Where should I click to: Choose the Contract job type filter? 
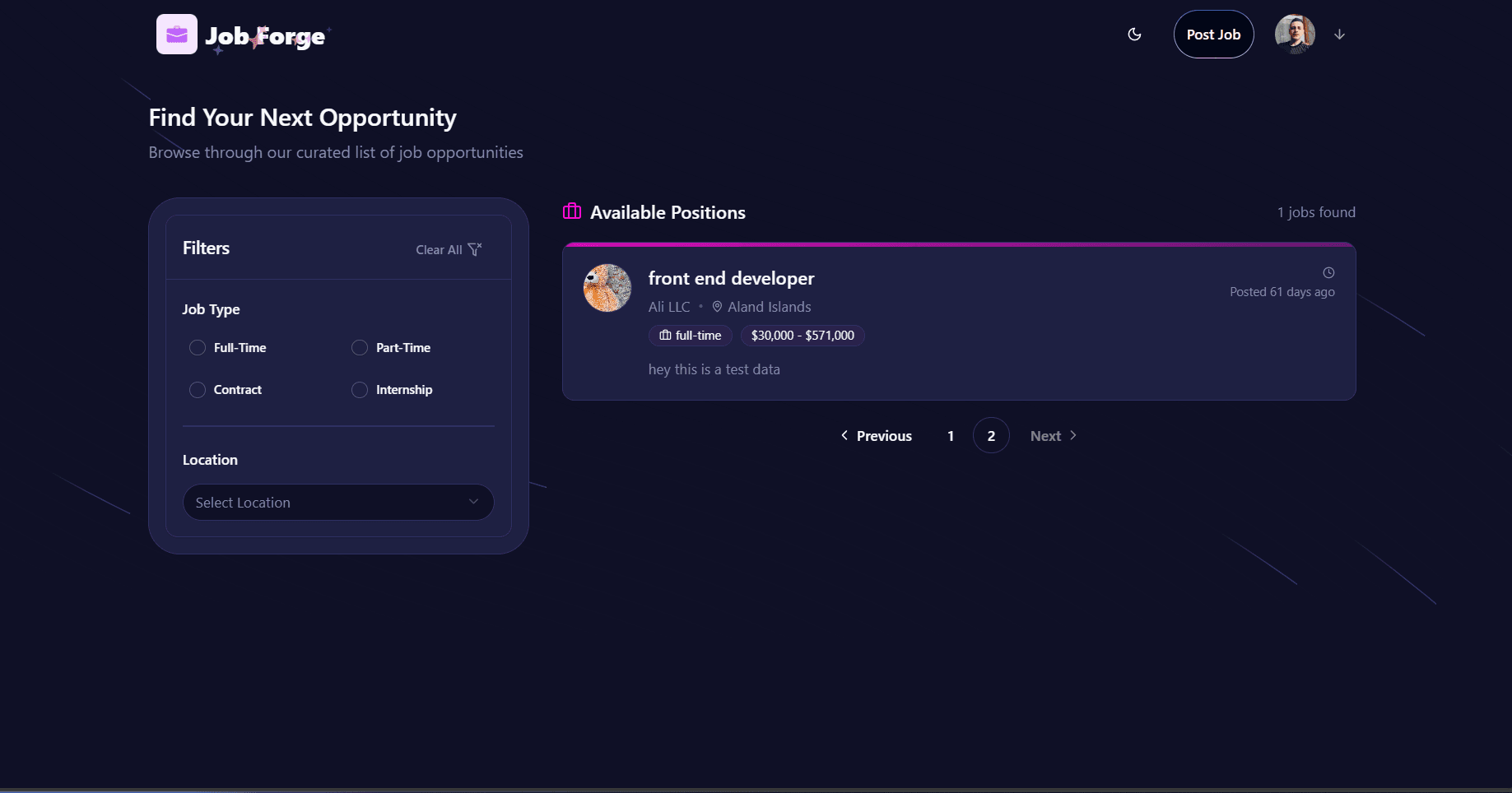coord(198,390)
